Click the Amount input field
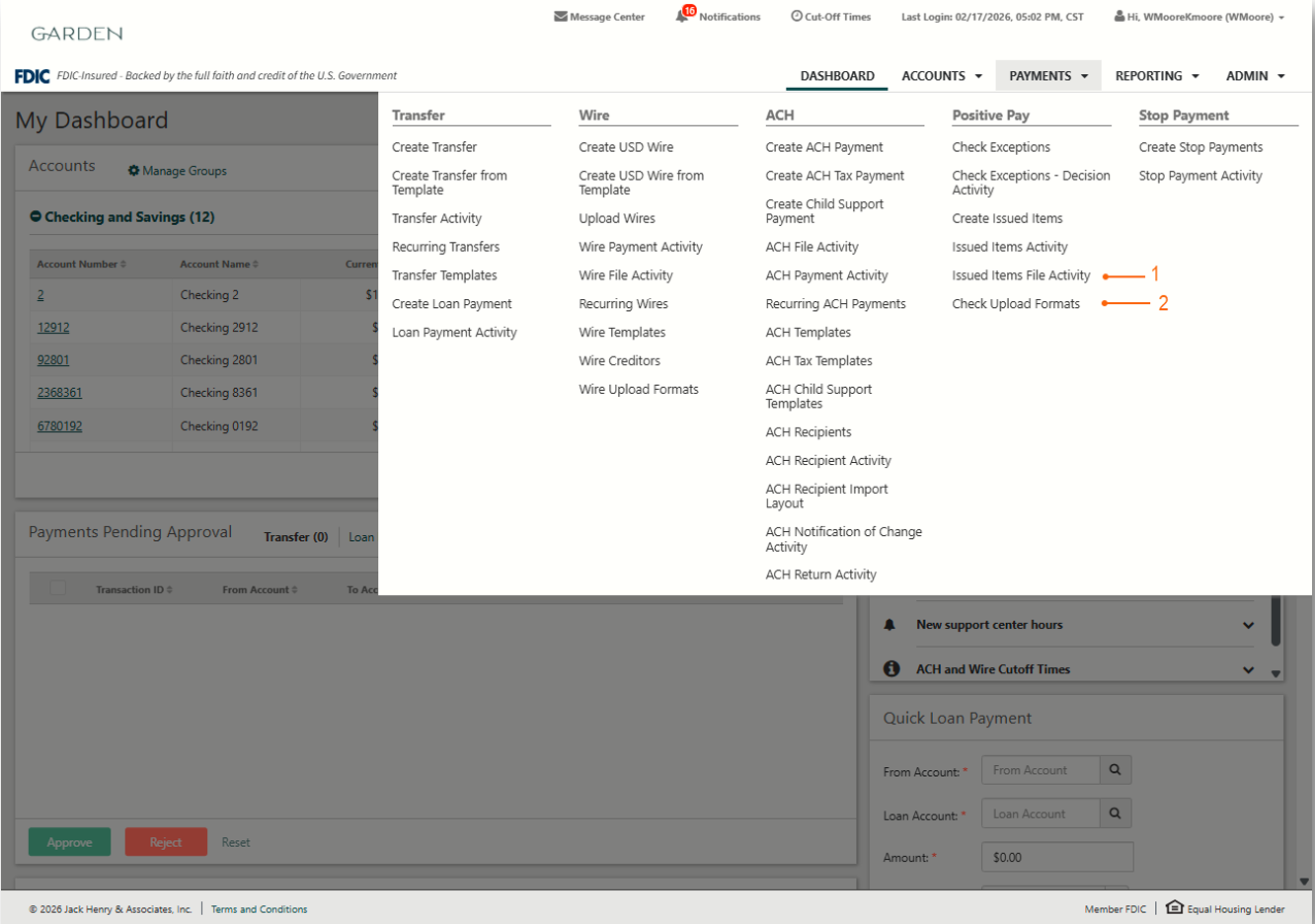1315x924 pixels. [1056, 857]
